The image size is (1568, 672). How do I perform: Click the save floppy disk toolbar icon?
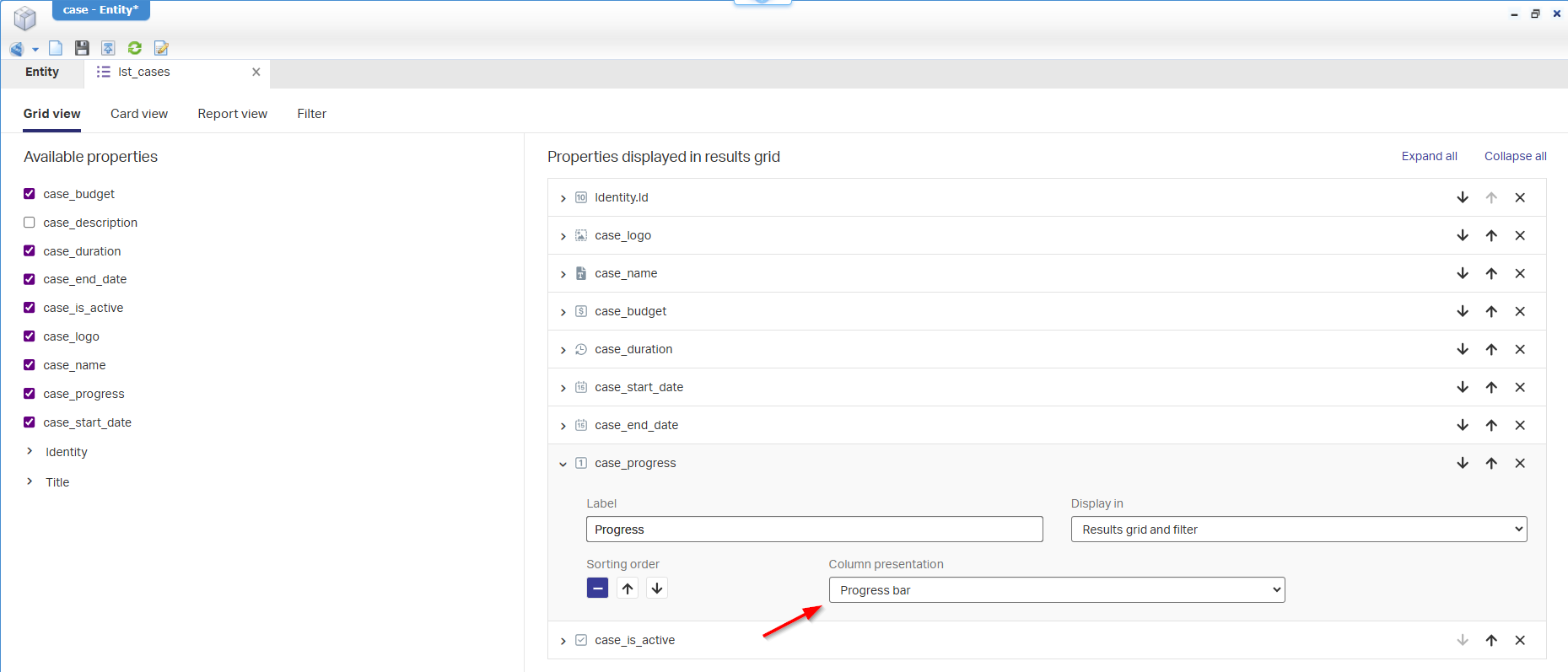82,48
